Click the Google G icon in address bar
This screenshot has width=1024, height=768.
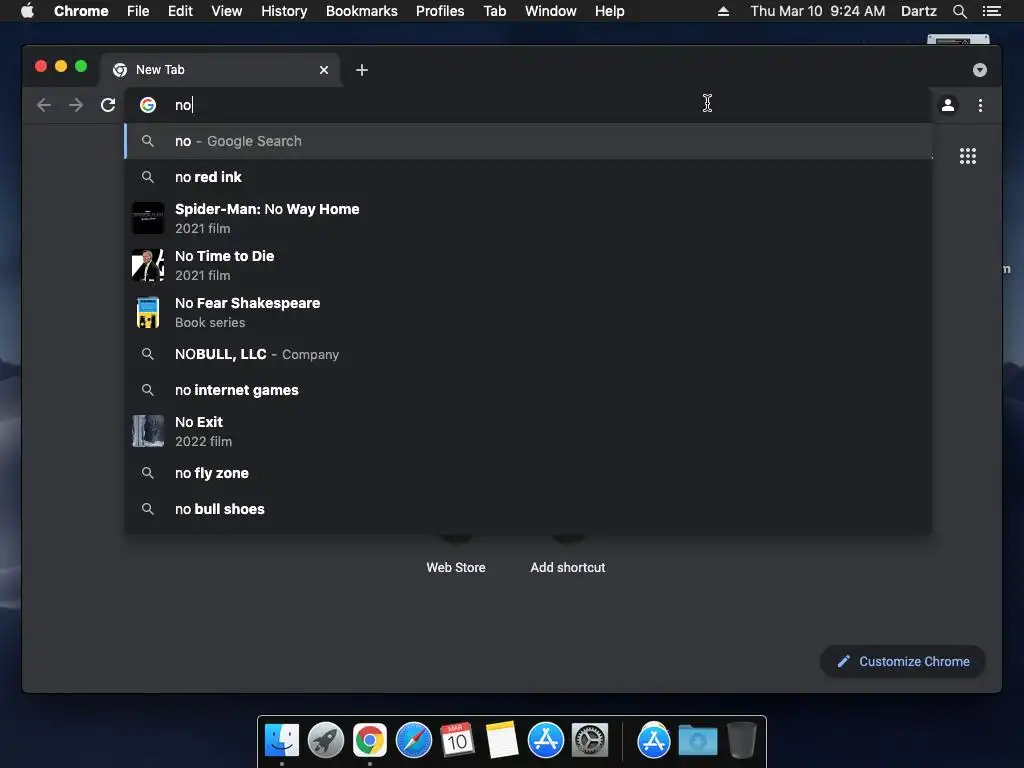(148, 105)
